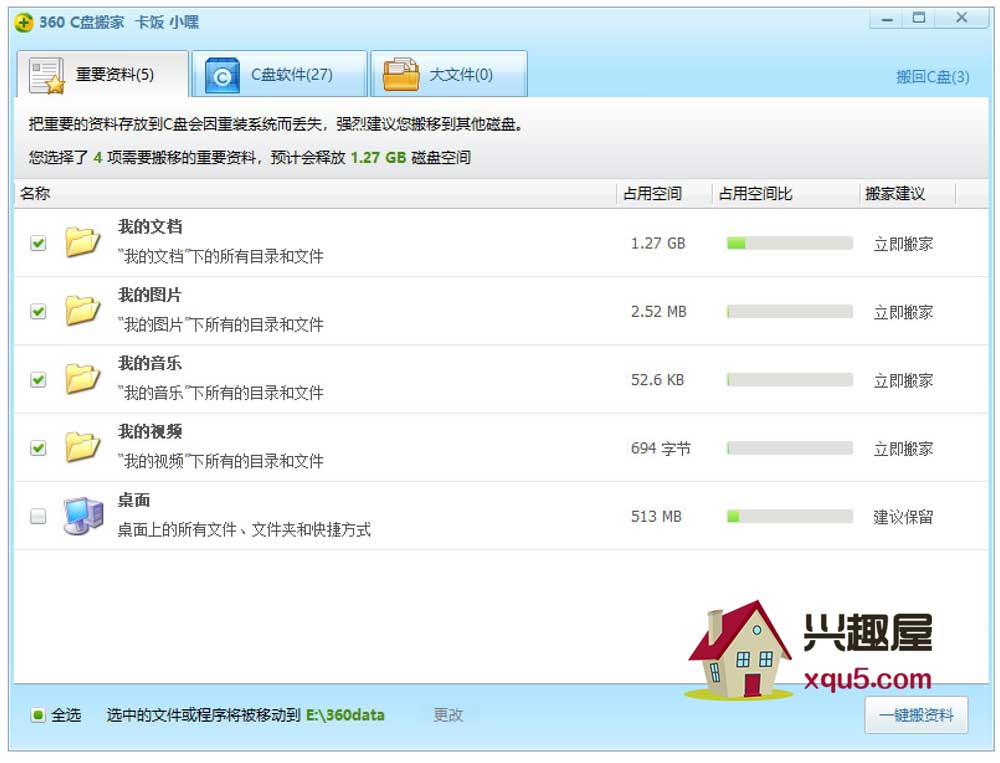Click the 大文件 folder icon
This screenshot has height=763, width=1000.
pyautogui.click(x=401, y=75)
